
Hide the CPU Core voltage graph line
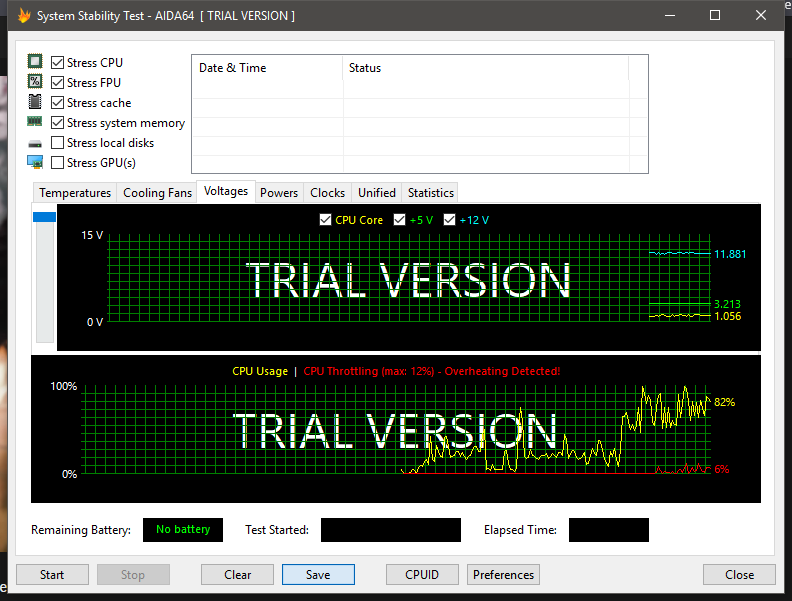[325, 220]
